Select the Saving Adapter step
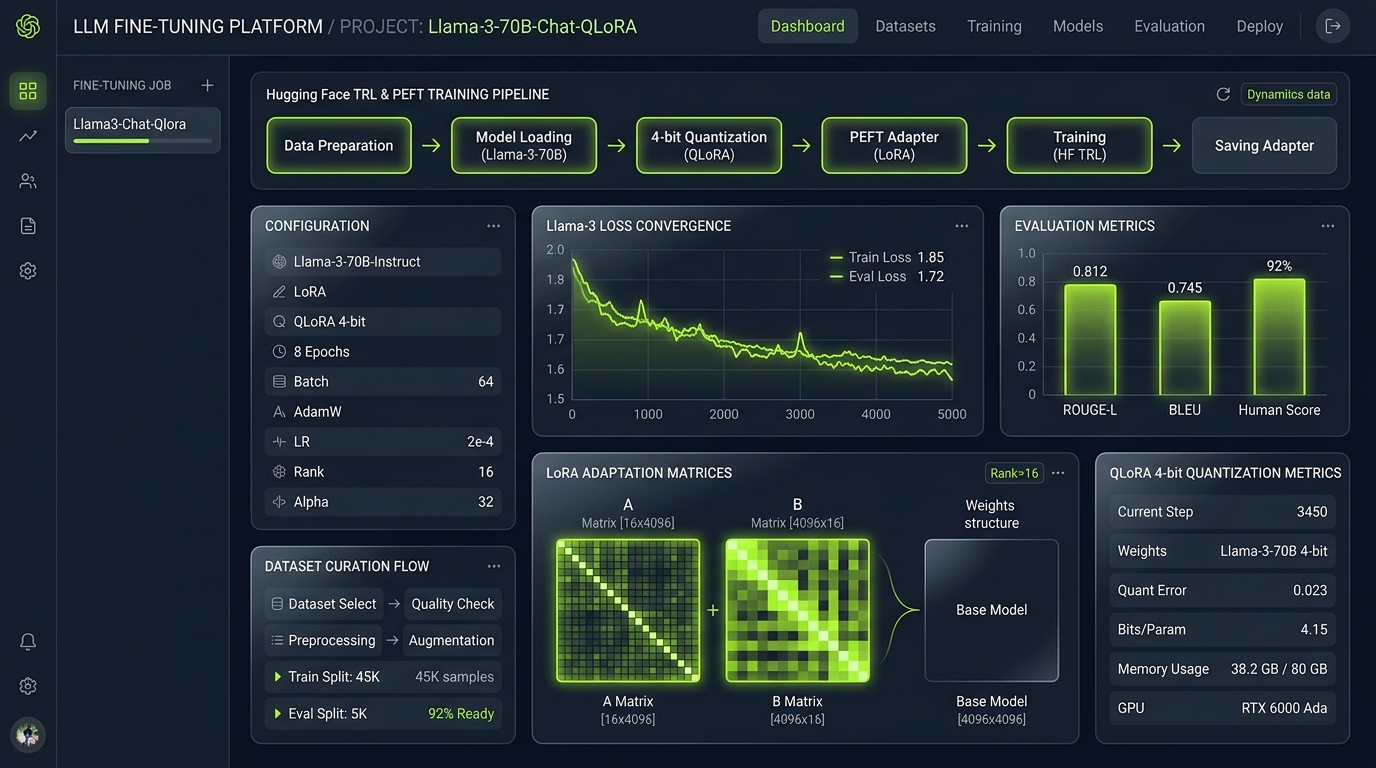The height and width of the screenshot is (768, 1376). [1264, 145]
